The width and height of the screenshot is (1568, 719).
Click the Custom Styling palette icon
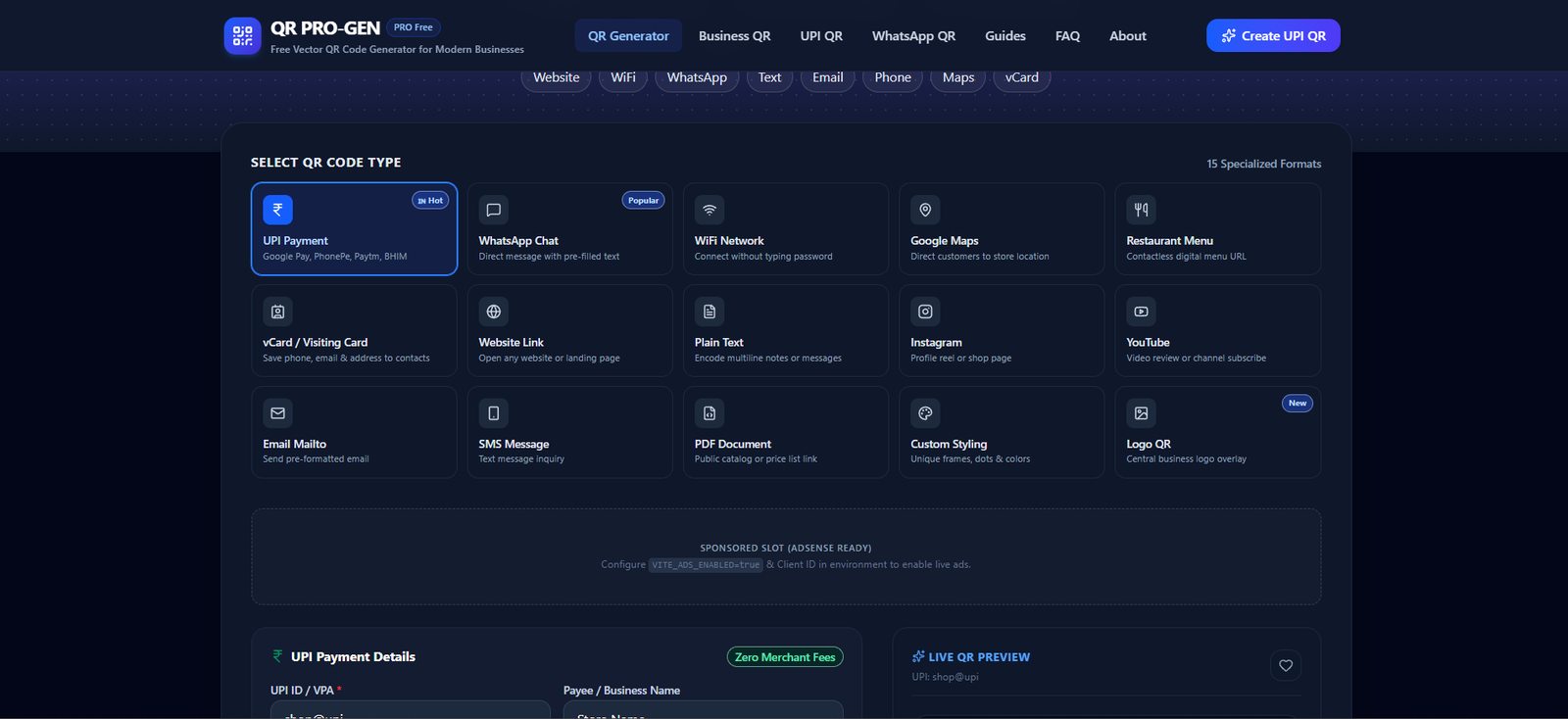point(925,413)
